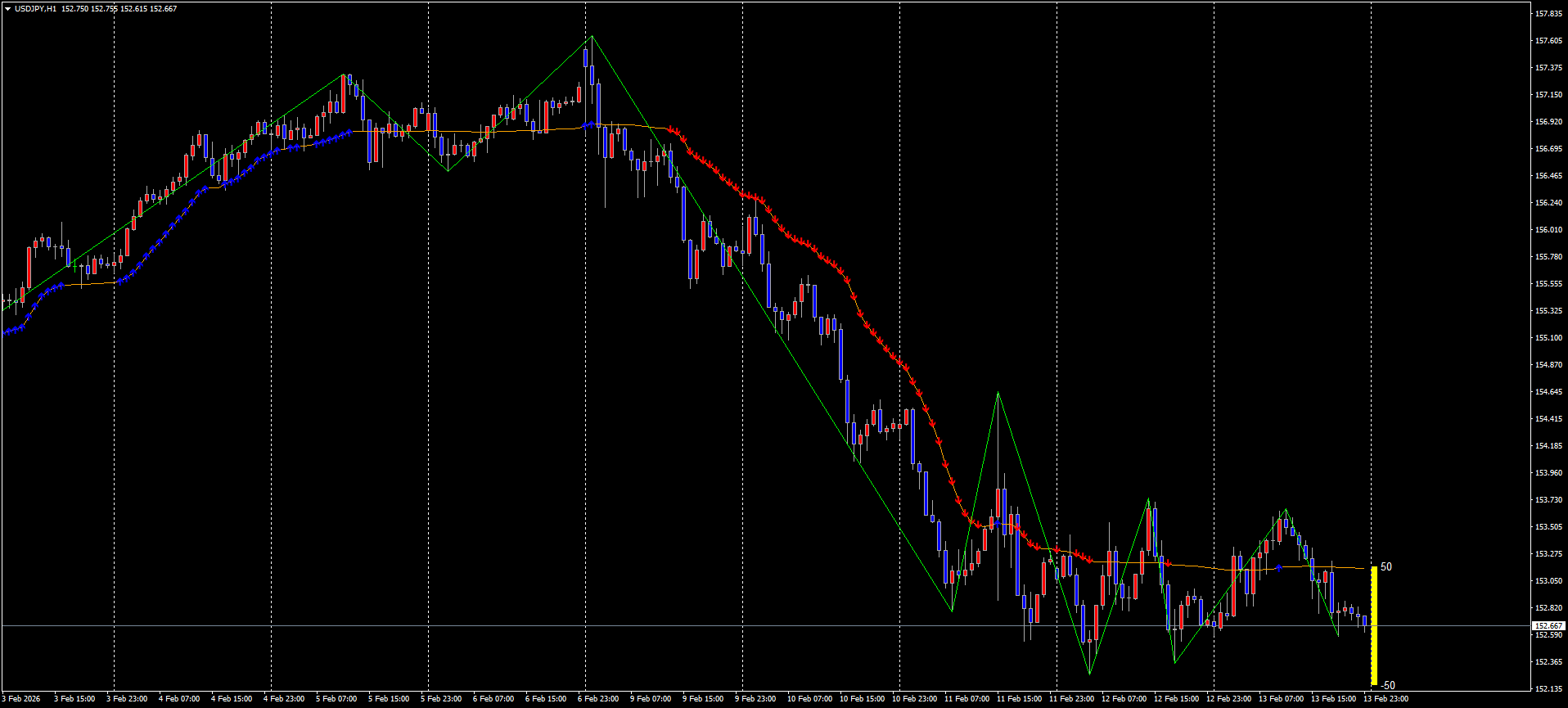Select the current price tag 152.667 on axis
The image size is (1568, 708).
tap(1548, 625)
